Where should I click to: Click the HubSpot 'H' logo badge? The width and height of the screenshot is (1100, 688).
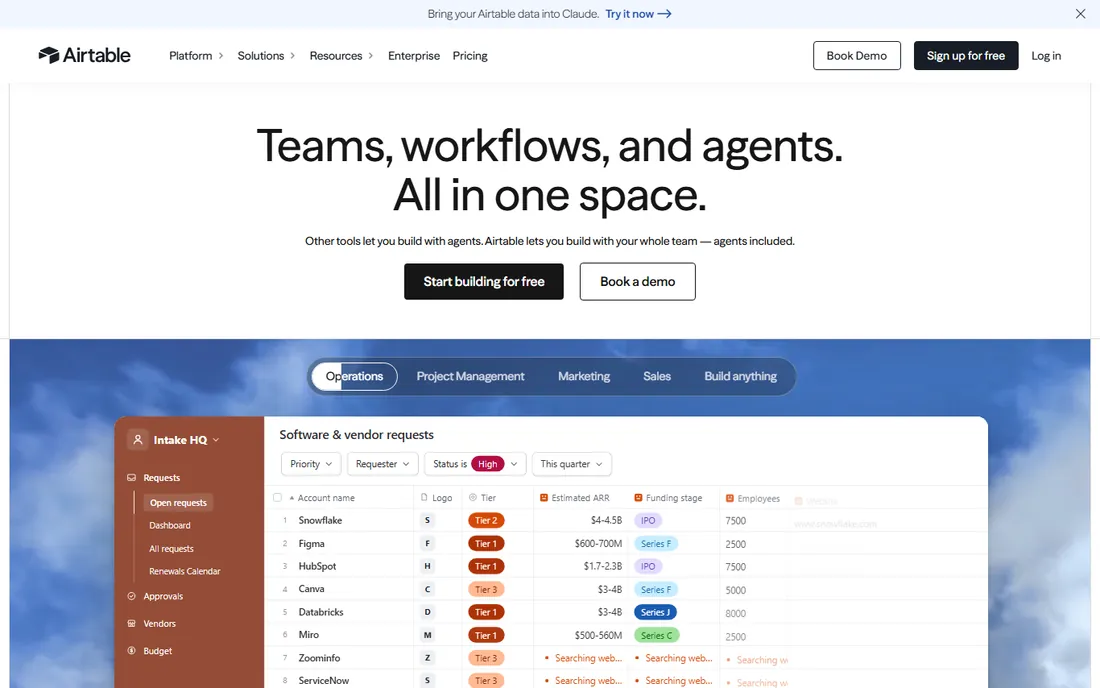tap(427, 566)
